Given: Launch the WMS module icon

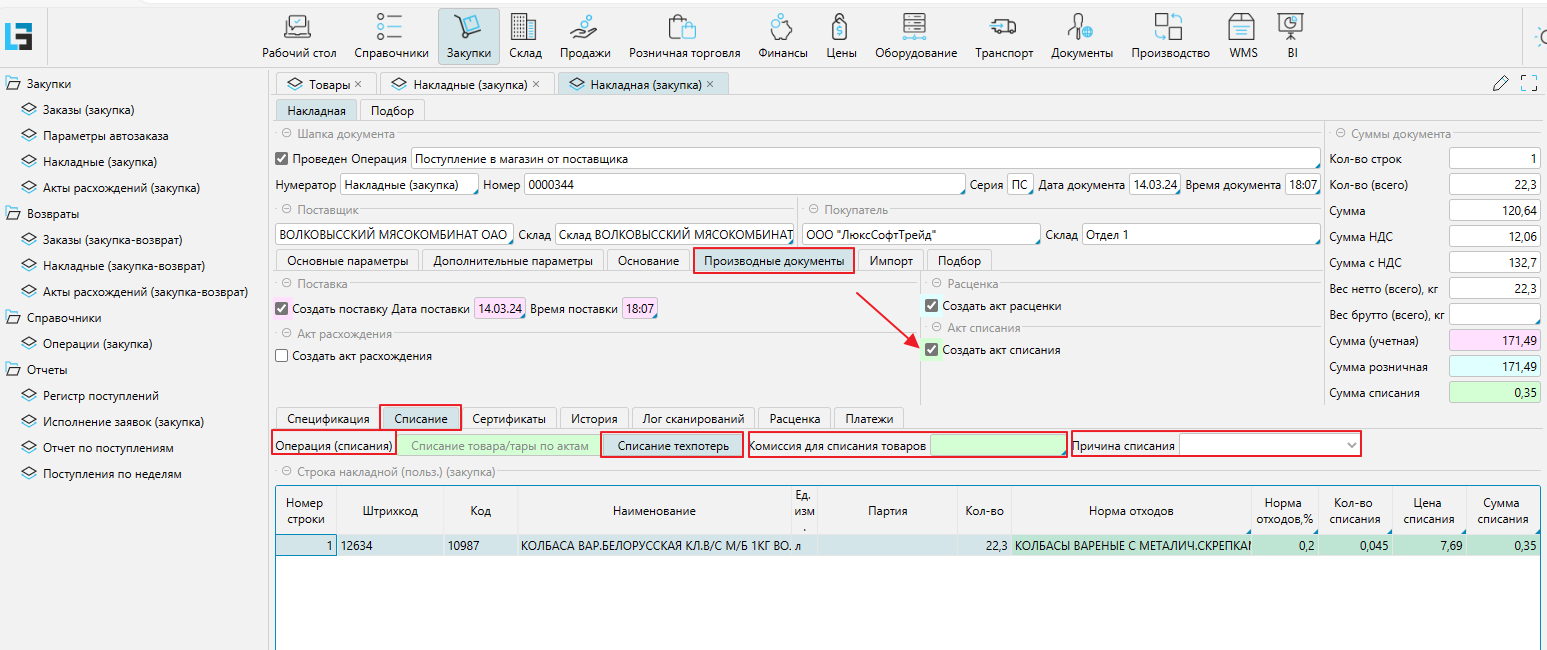Looking at the screenshot, I should tap(1242, 28).
